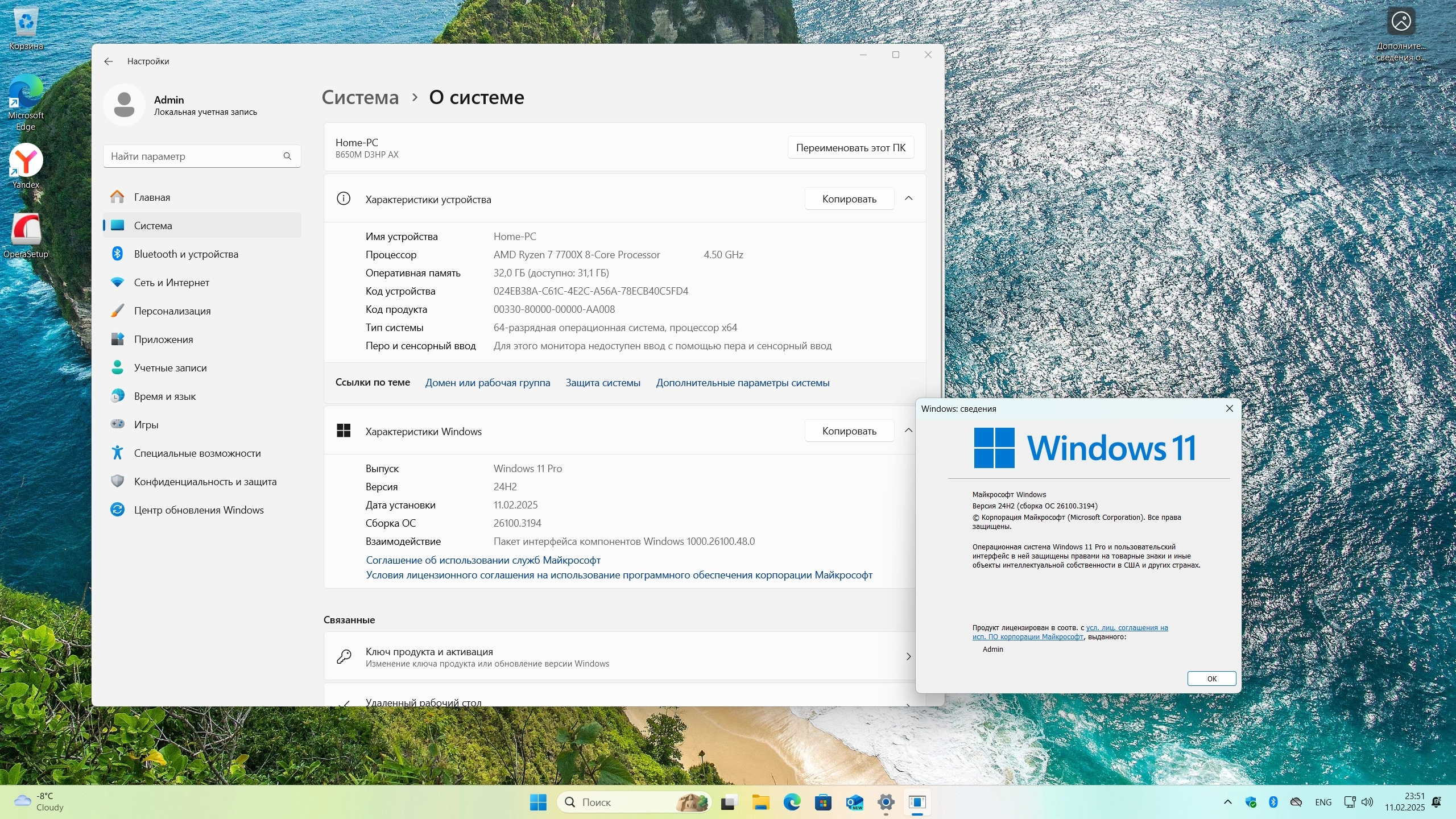Open Защита системы link

coord(603,383)
